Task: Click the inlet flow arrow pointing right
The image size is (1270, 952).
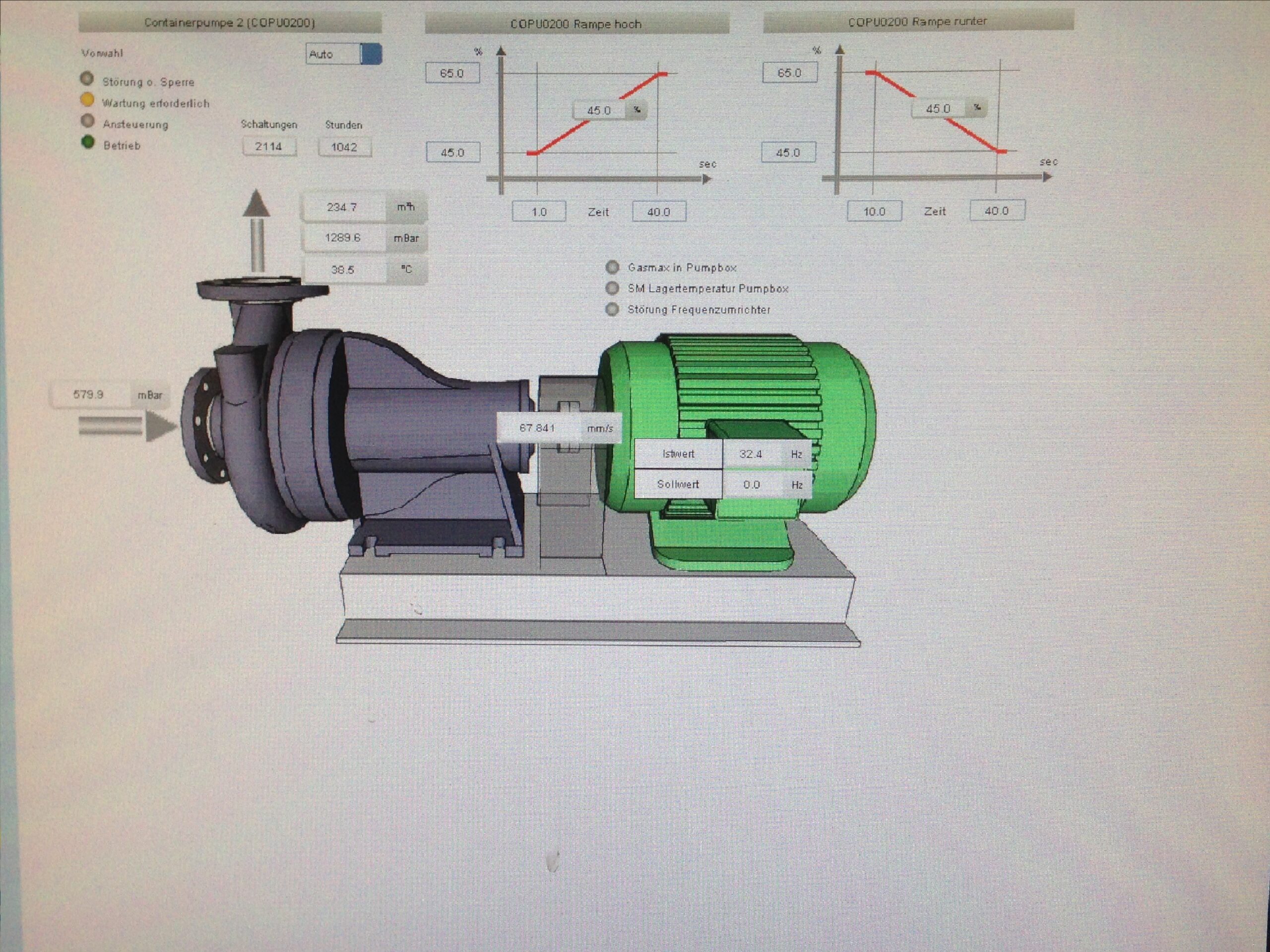Action: pos(127,426)
